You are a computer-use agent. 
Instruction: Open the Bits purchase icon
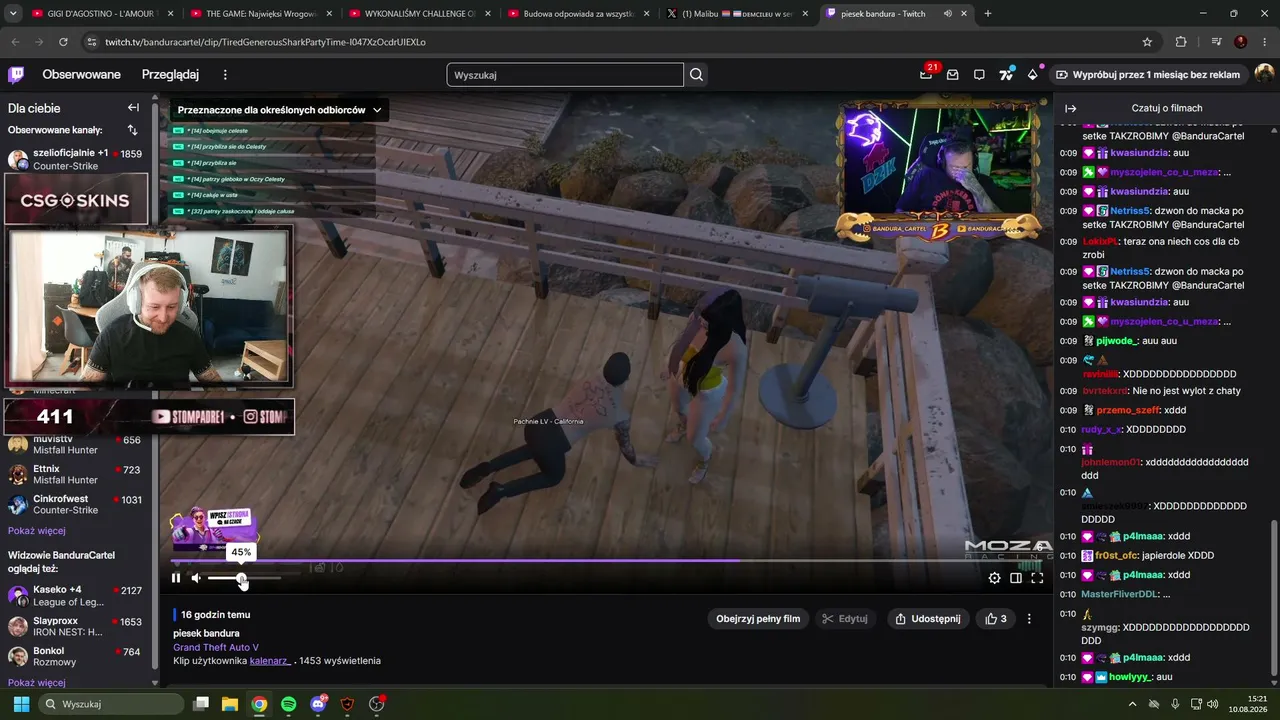click(1032, 75)
